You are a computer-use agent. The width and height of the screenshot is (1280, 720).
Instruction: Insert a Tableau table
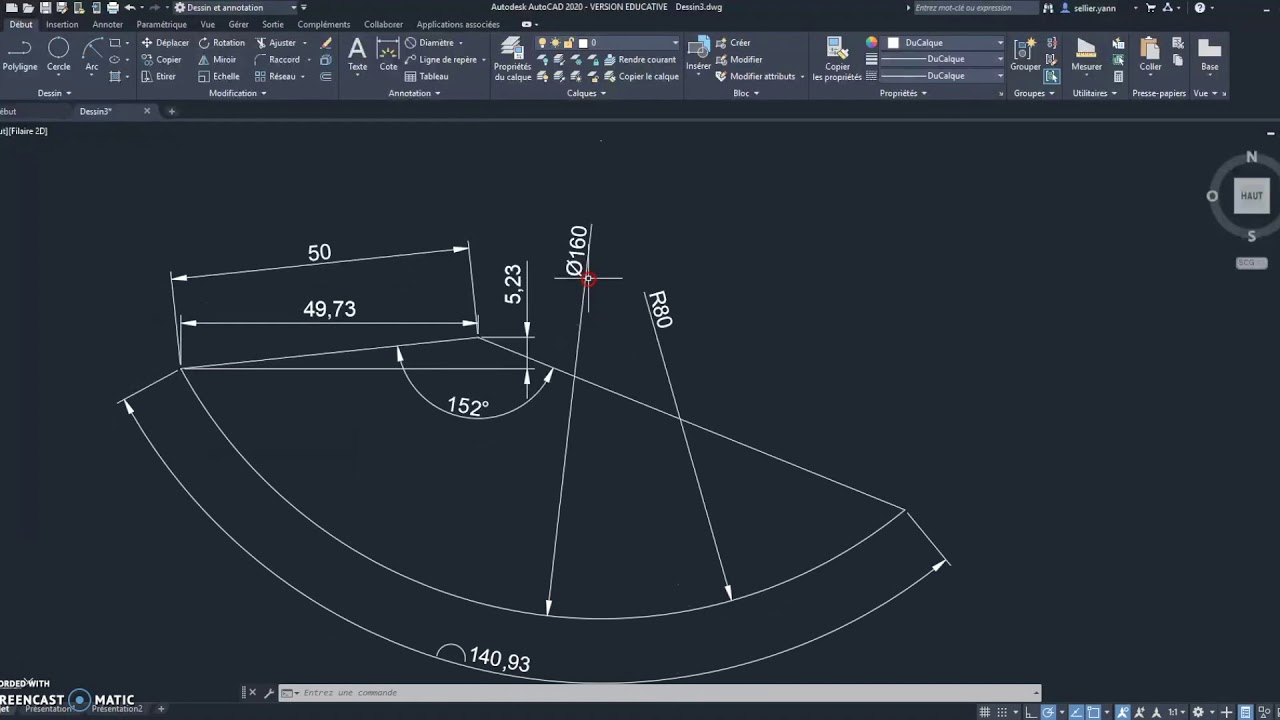click(x=426, y=77)
